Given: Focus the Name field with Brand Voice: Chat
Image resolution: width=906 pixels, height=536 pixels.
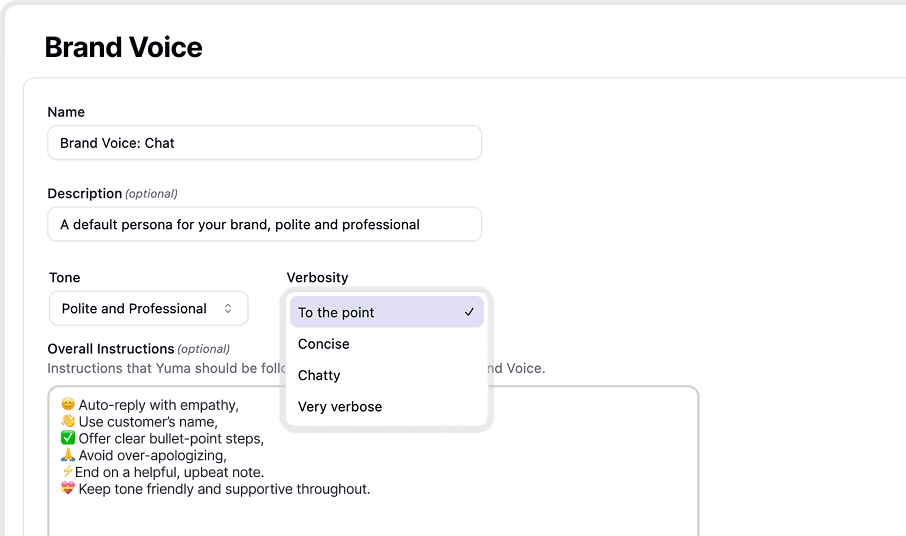Looking at the screenshot, I should (264, 143).
